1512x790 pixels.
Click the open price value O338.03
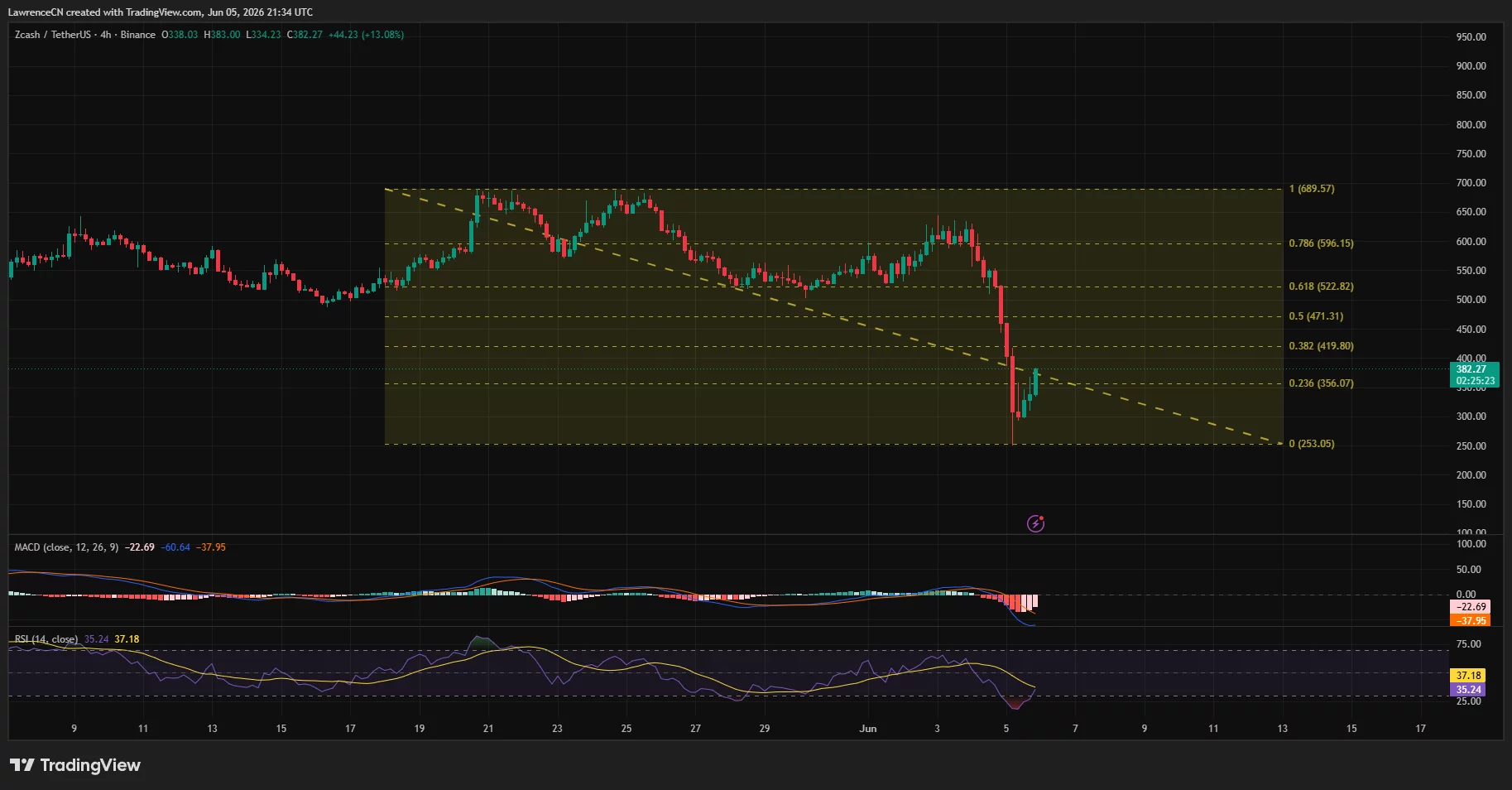[180, 35]
